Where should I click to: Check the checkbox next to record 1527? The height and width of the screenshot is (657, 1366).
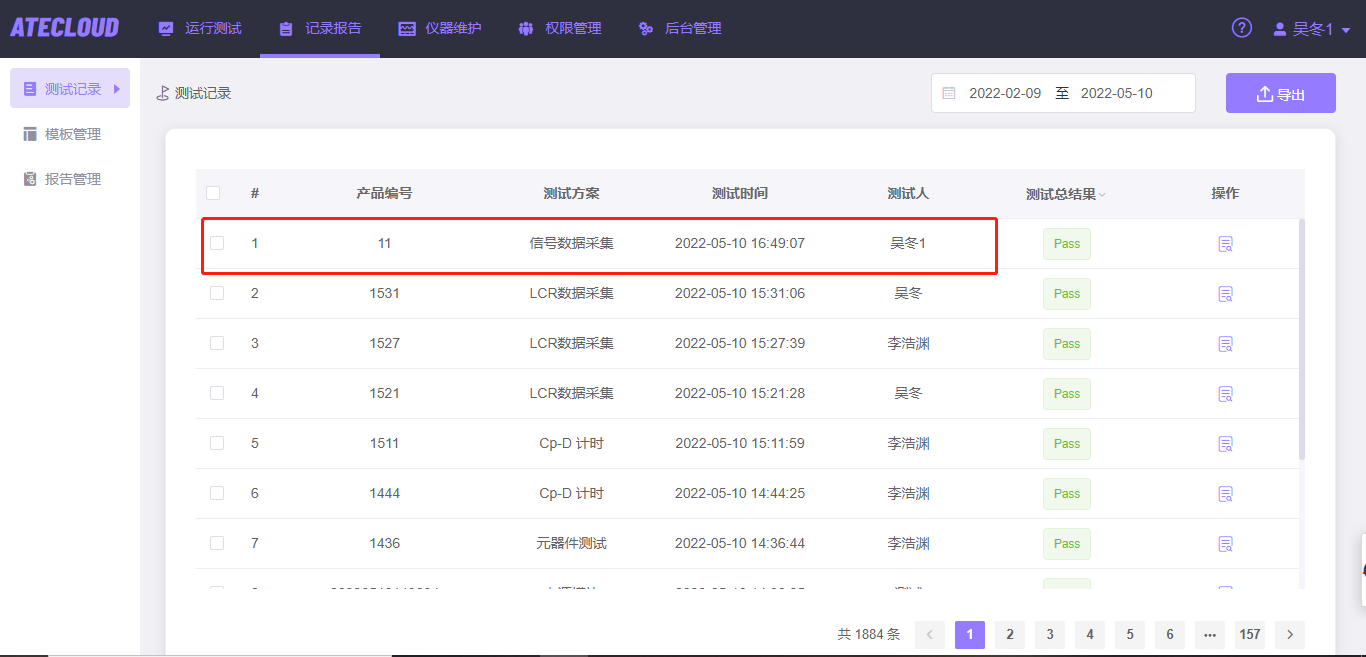tap(217, 343)
